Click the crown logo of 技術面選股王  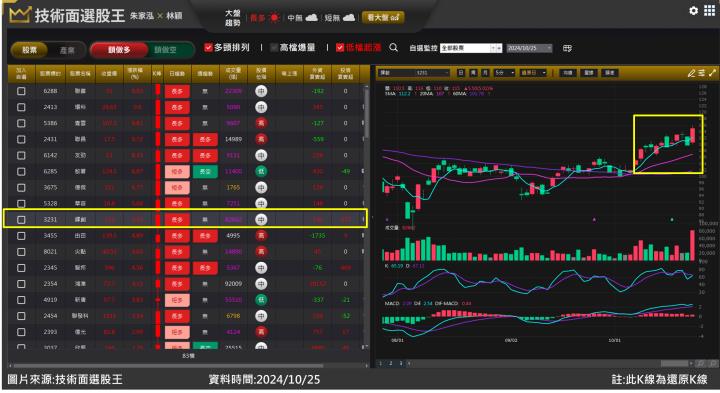(20, 15)
